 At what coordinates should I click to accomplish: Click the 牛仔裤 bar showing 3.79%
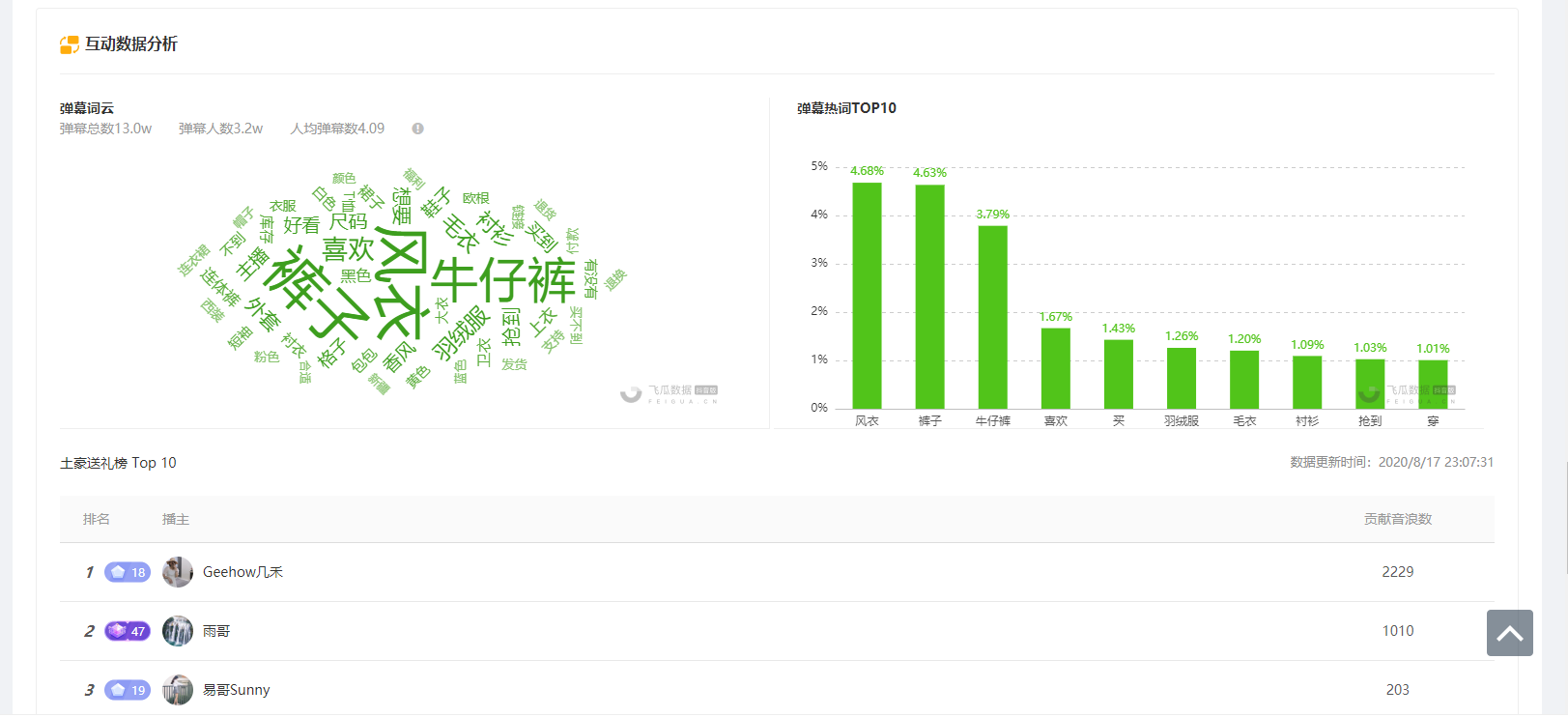click(992, 317)
